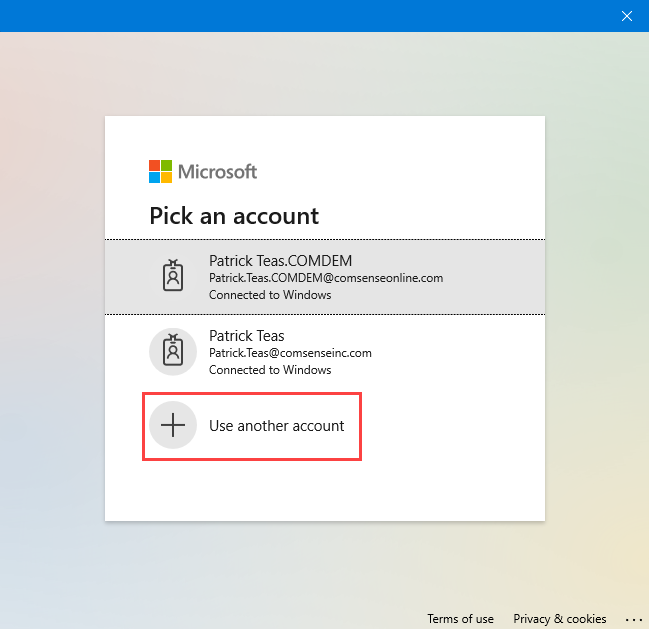
Task: Open the Terms of use link
Action: [x=460, y=619]
